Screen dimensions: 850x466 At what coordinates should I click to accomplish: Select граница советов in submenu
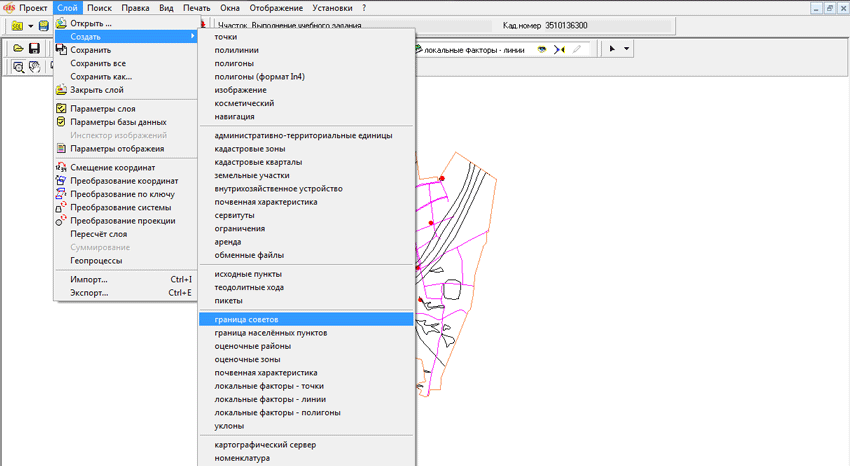(x=306, y=319)
